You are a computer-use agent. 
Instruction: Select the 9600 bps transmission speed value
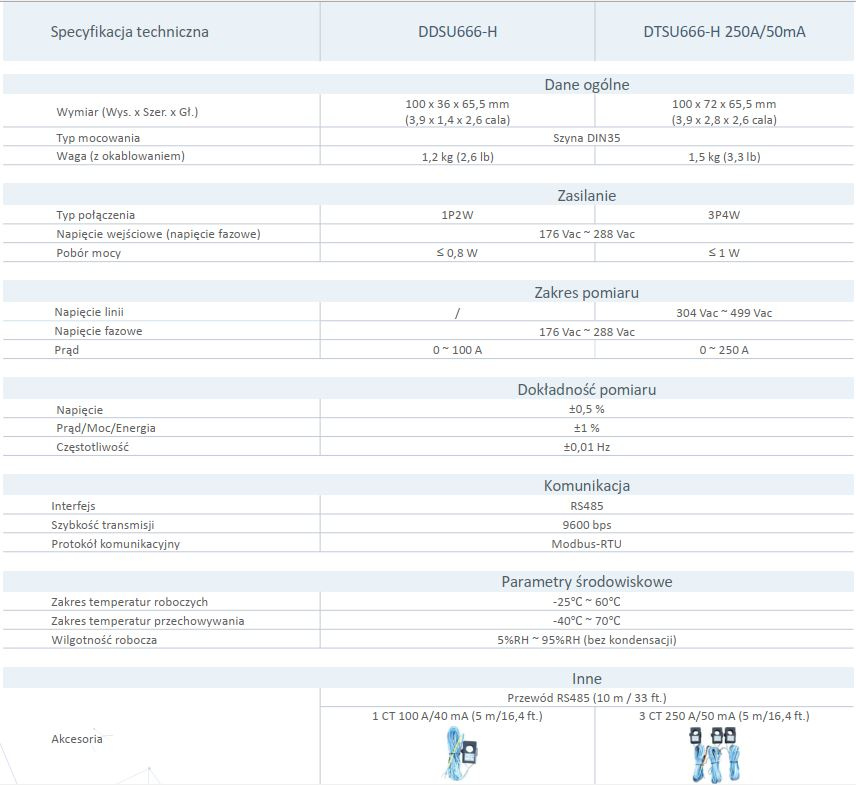586,525
